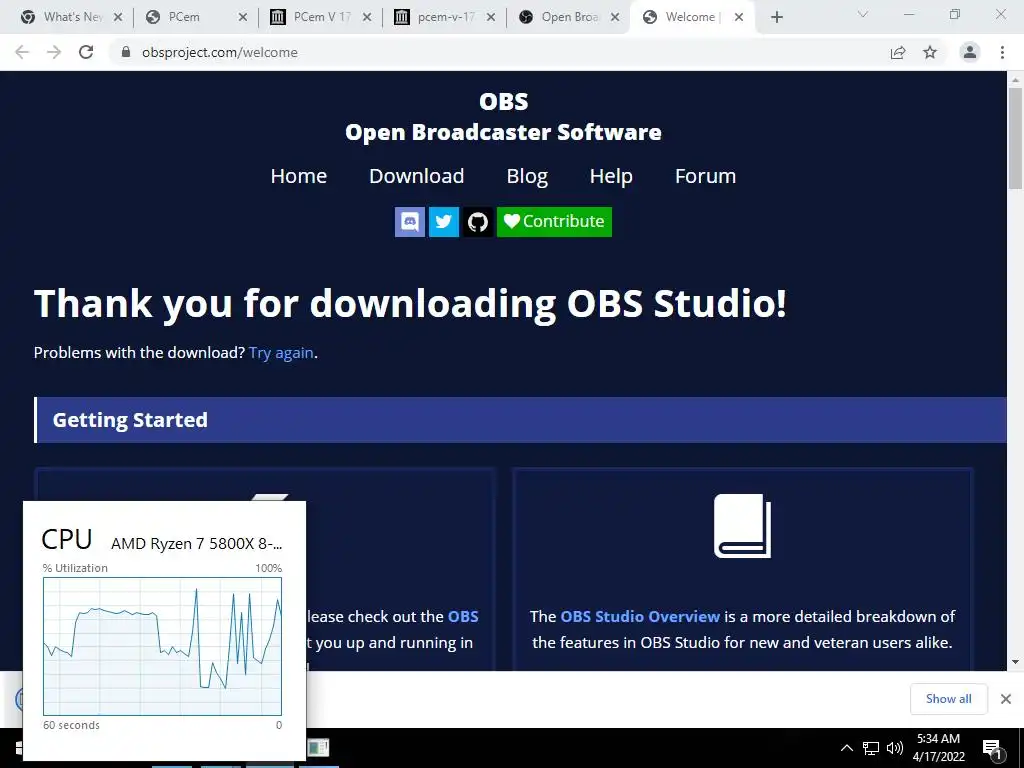Close the Open Broadcaster tab

pyautogui.click(x=615, y=17)
